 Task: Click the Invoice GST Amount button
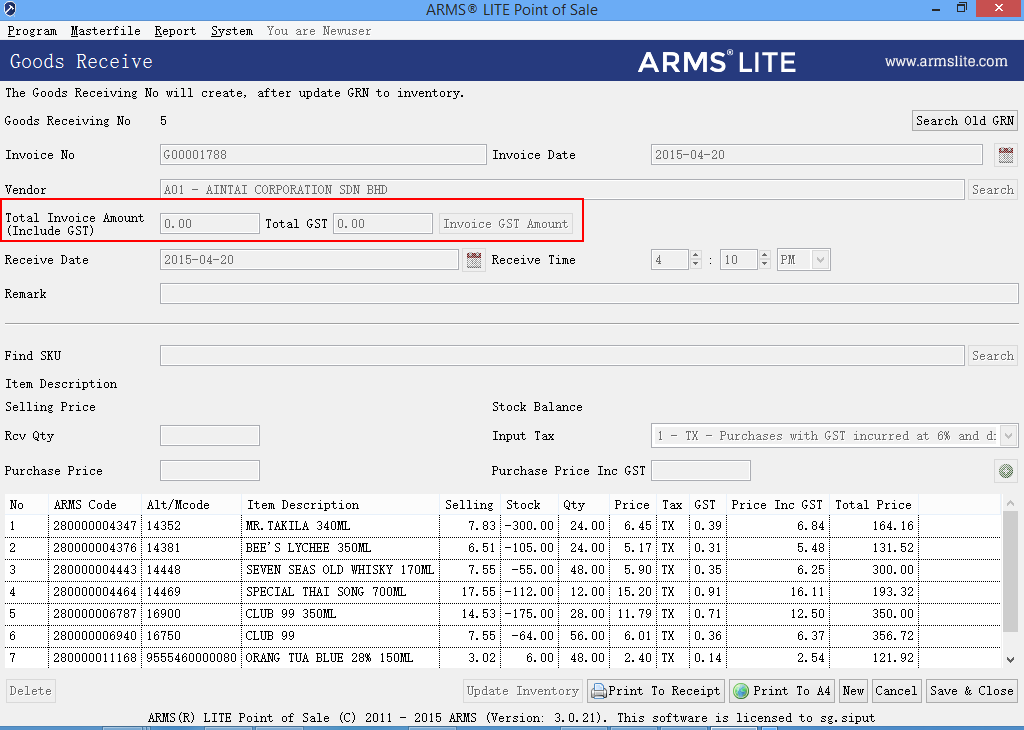(x=505, y=224)
